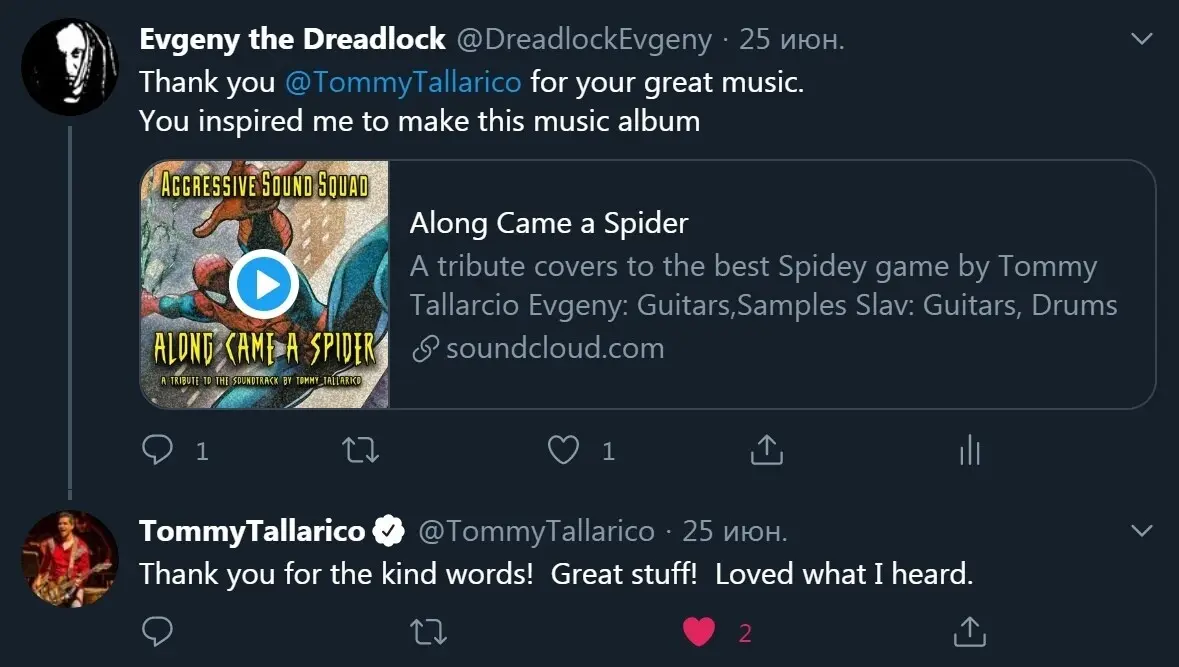Open the @TommyTallarico mention link
The height and width of the screenshot is (667, 1179).
tap(403, 81)
